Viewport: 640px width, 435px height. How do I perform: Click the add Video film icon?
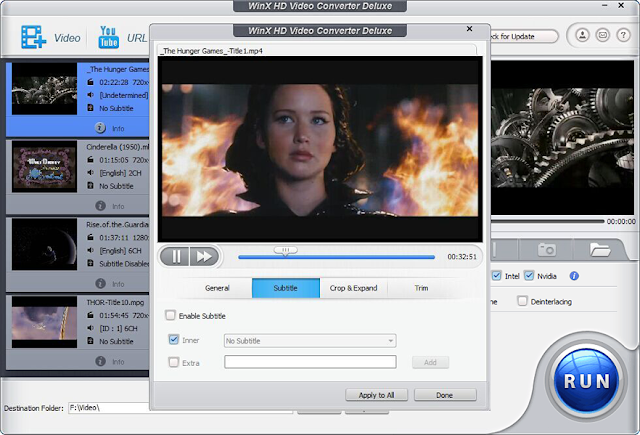[x=33, y=38]
